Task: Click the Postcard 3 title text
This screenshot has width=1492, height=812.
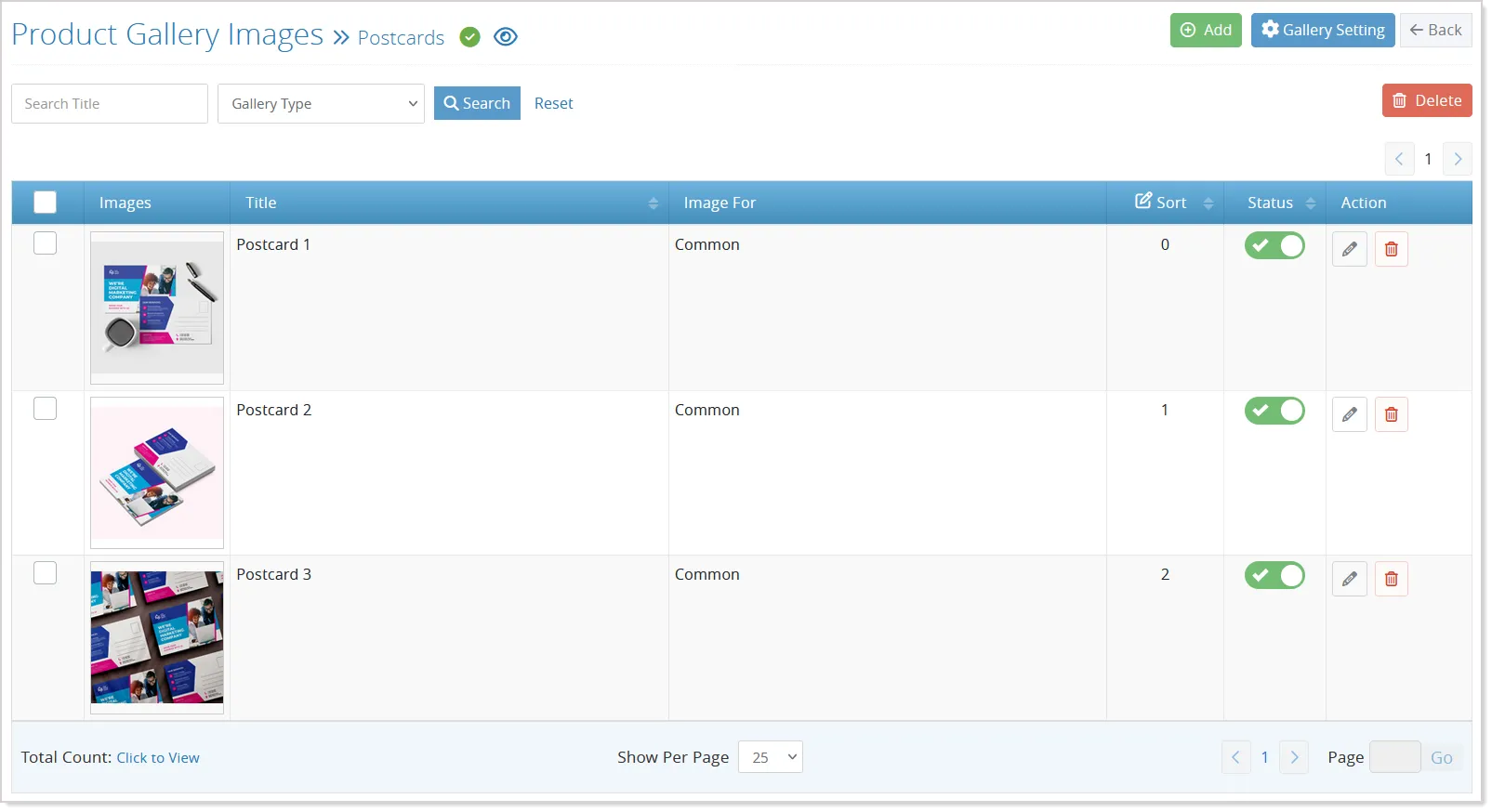Action: pos(273,574)
